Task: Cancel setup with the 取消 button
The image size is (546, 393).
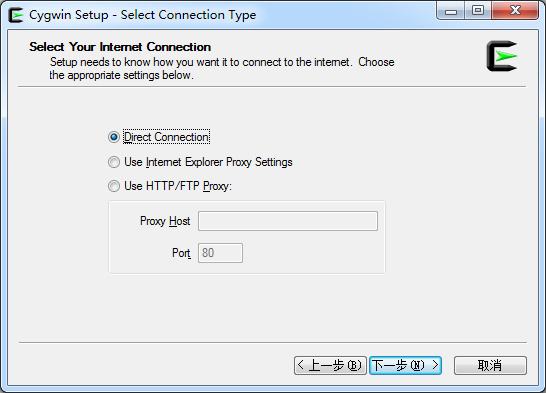Action: (x=490, y=365)
